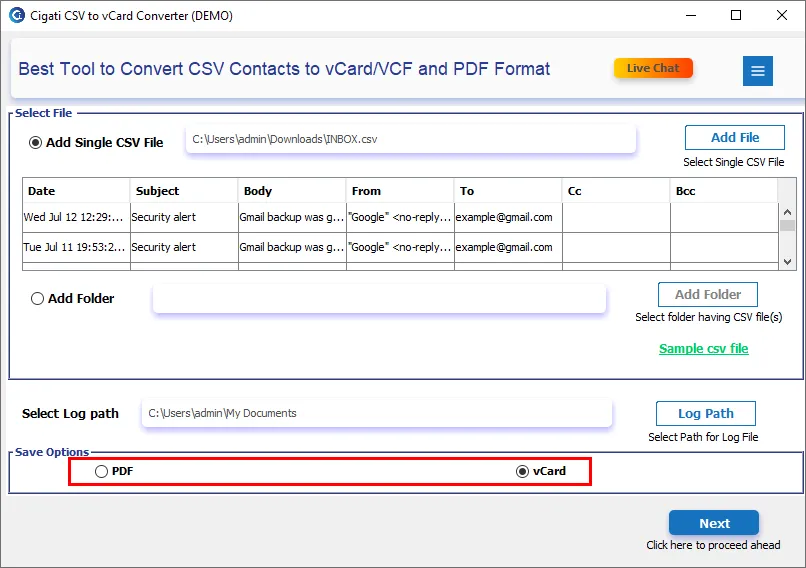Click the Cc column header
This screenshot has width=806, height=568.
[x=616, y=191]
